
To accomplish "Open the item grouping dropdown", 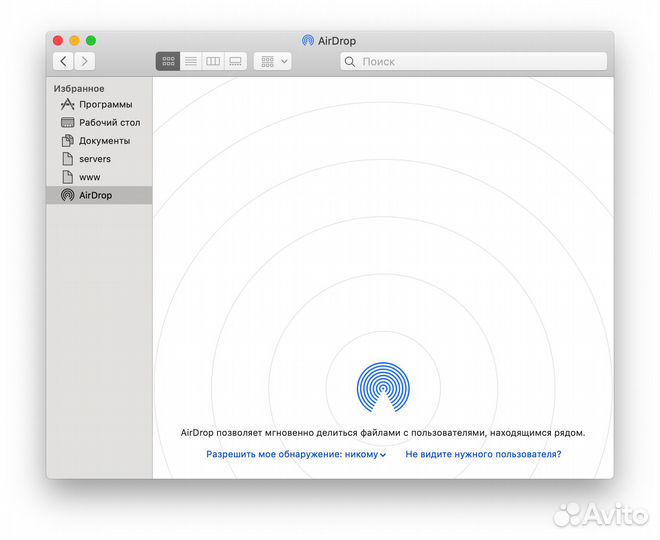I will click(273, 61).
